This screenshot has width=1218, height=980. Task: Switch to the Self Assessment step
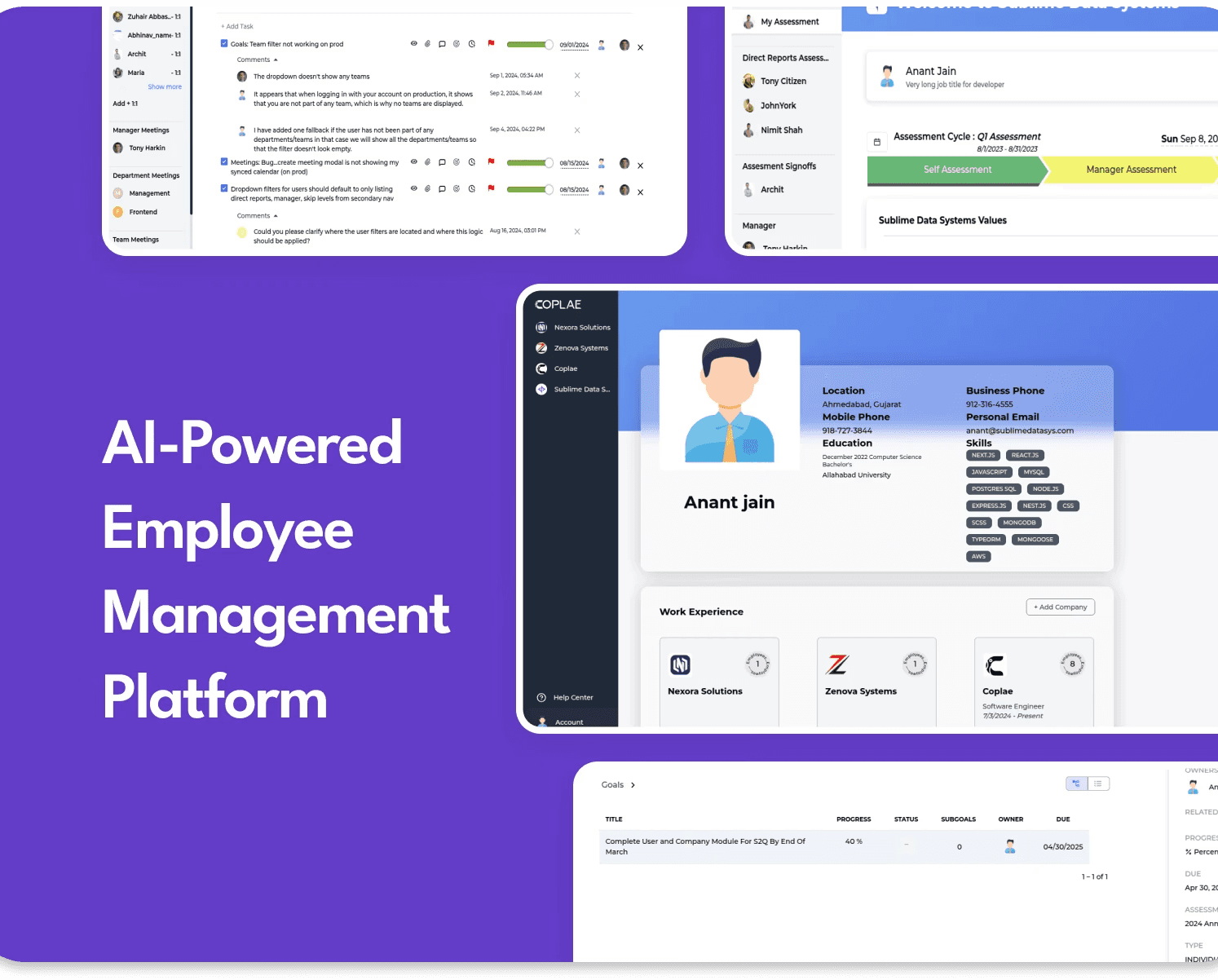pyautogui.click(x=957, y=170)
